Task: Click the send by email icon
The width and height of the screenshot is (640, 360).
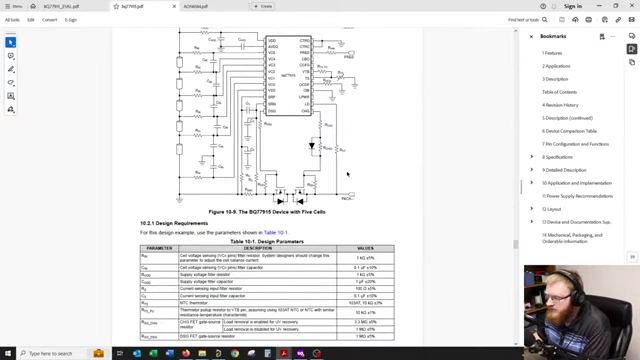Action: 632,20
